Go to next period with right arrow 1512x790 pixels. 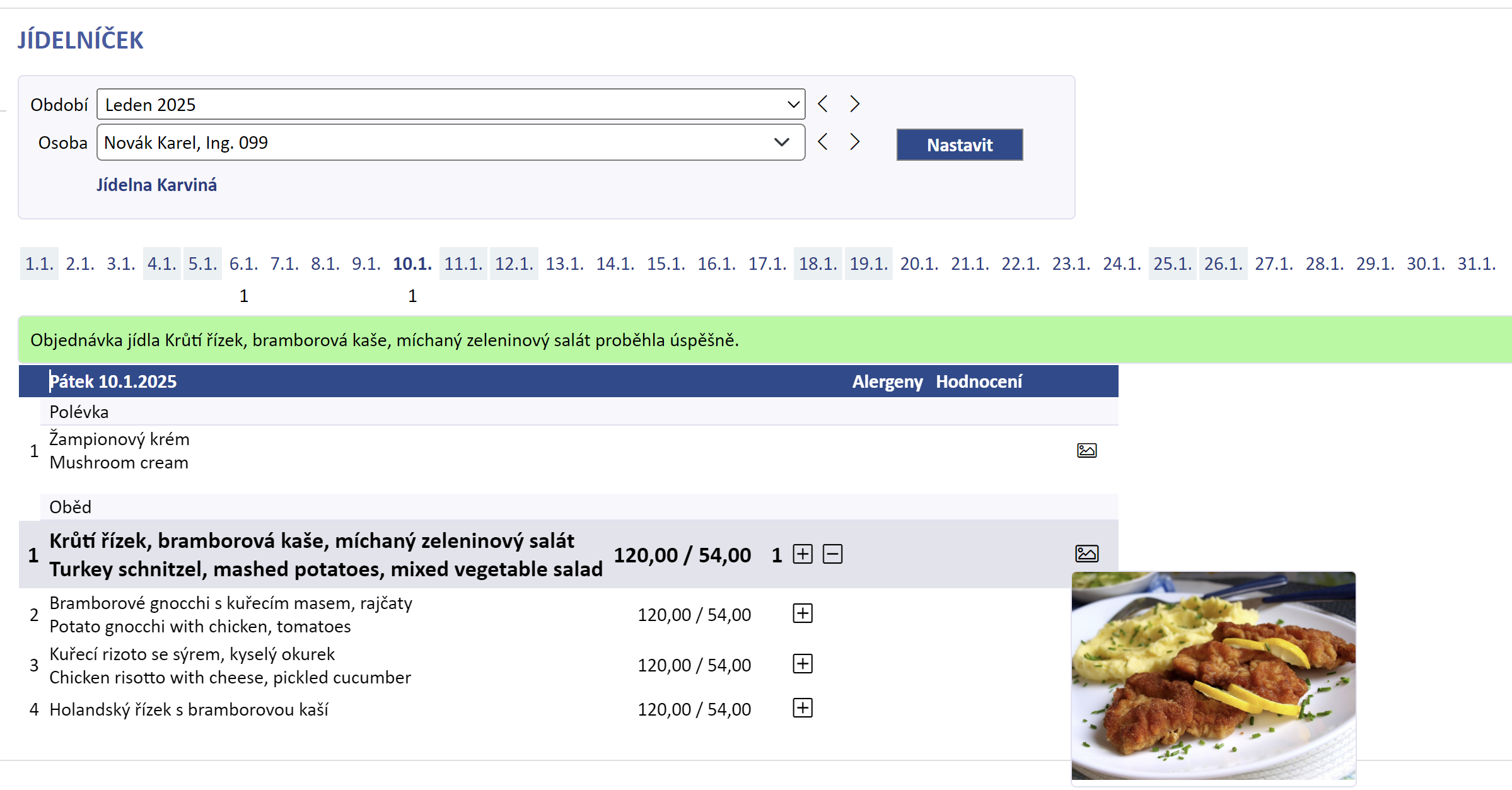click(854, 103)
